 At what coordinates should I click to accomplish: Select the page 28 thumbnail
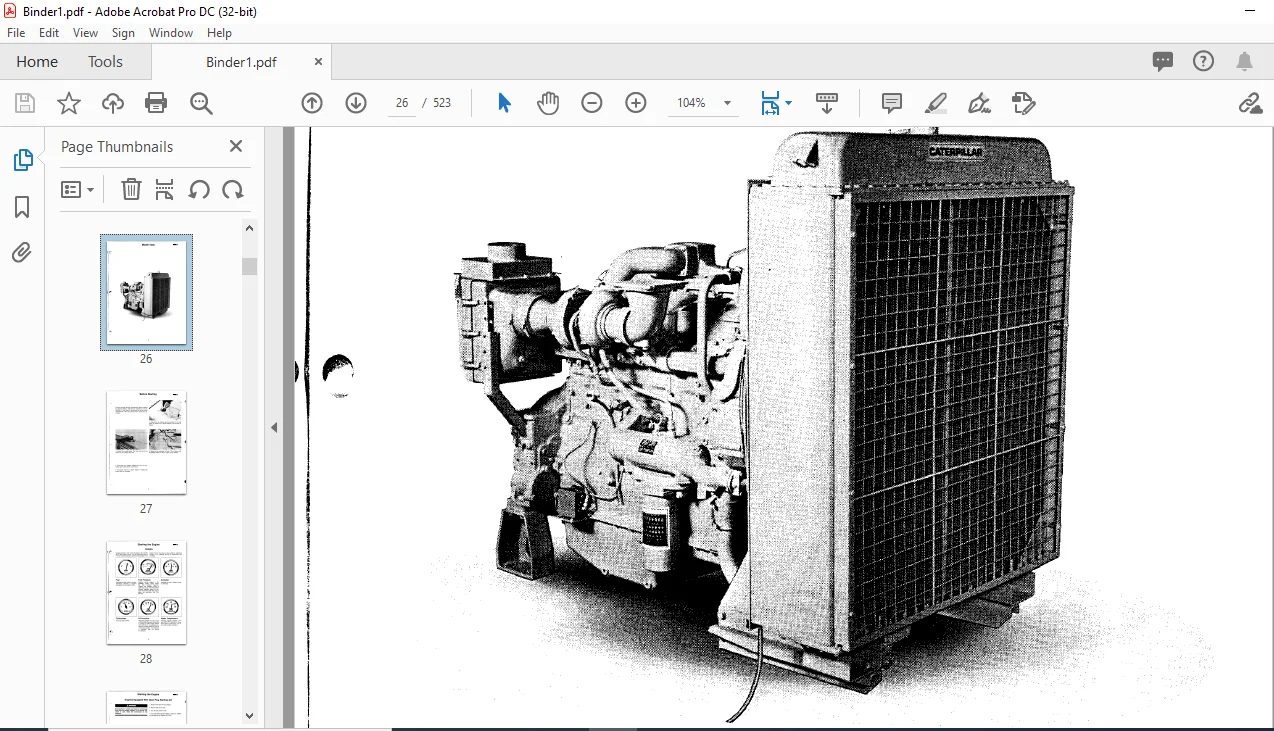(x=146, y=592)
